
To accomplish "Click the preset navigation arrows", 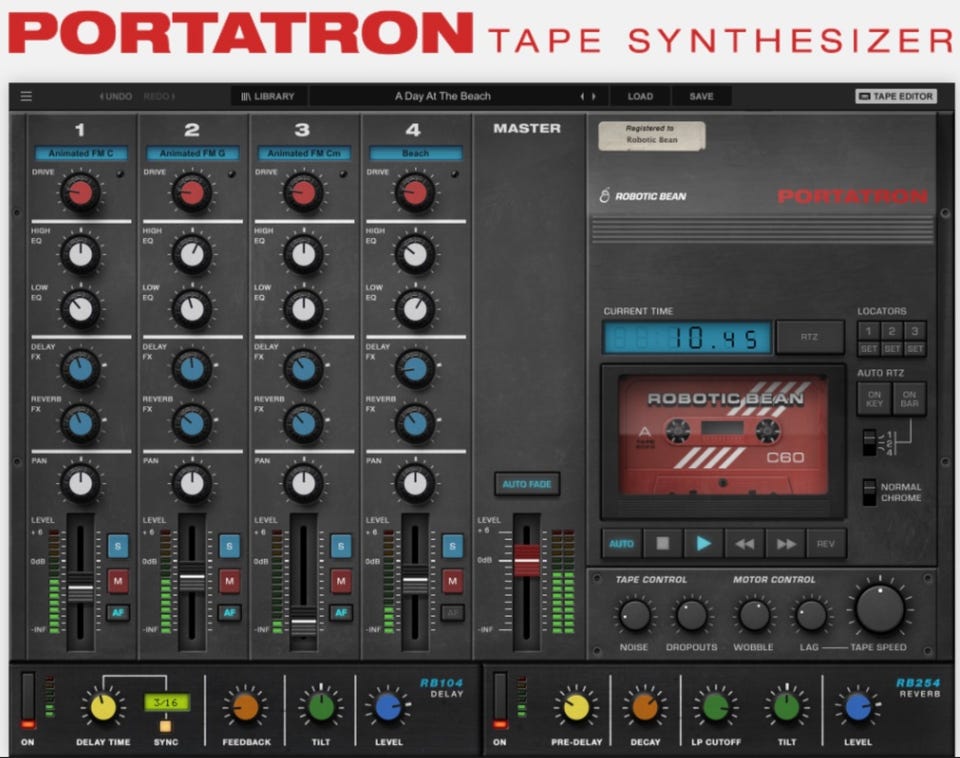I will click(x=589, y=97).
